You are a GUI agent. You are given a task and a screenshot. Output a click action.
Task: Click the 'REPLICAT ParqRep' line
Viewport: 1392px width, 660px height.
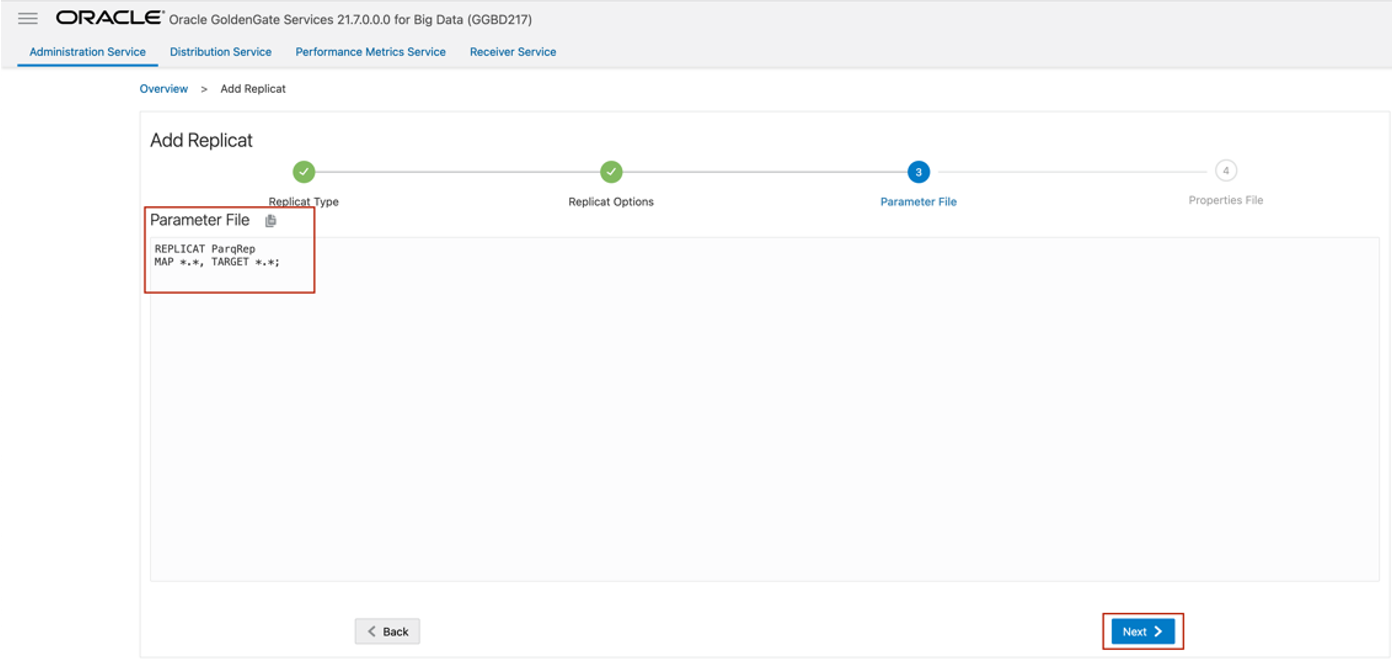tap(205, 249)
